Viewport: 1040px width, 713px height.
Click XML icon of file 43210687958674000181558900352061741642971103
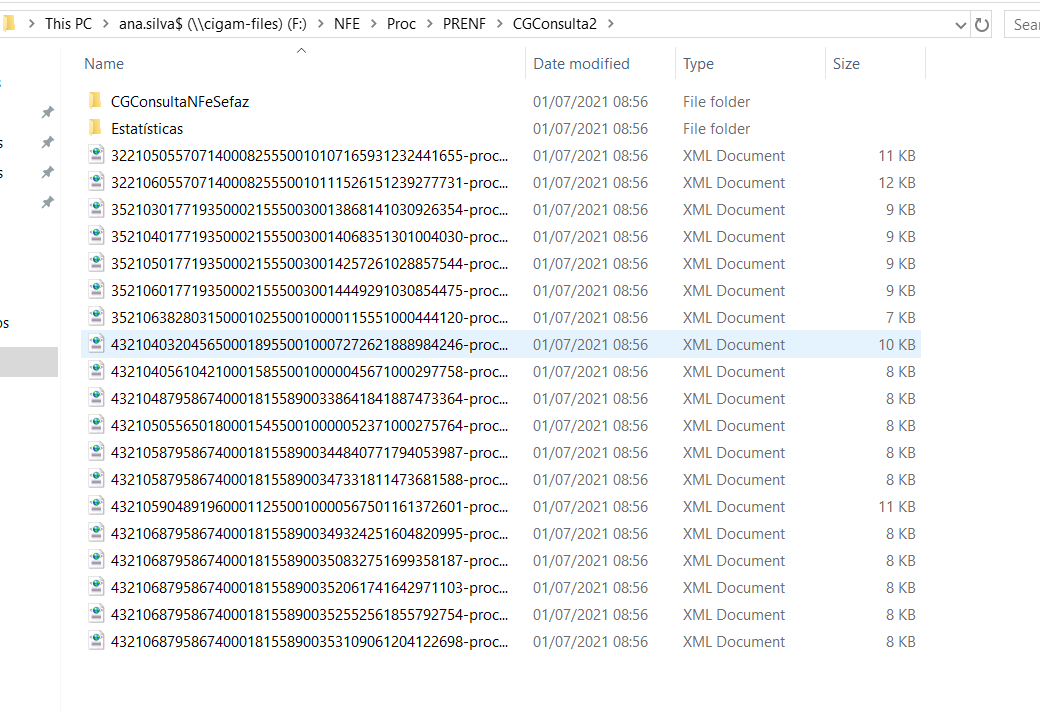click(96, 587)
